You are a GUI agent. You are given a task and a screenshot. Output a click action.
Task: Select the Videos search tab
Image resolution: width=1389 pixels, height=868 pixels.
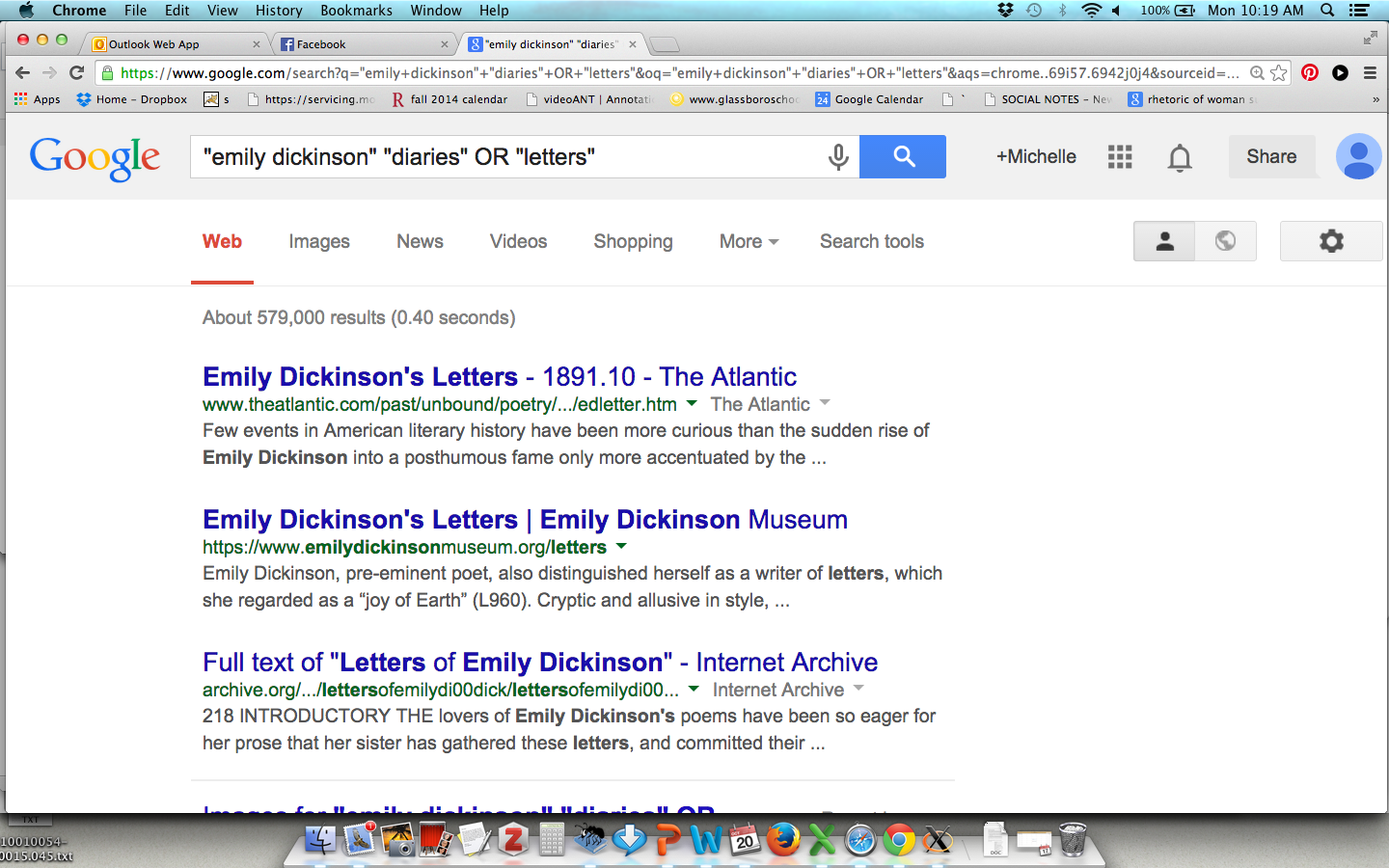[518, 241]
